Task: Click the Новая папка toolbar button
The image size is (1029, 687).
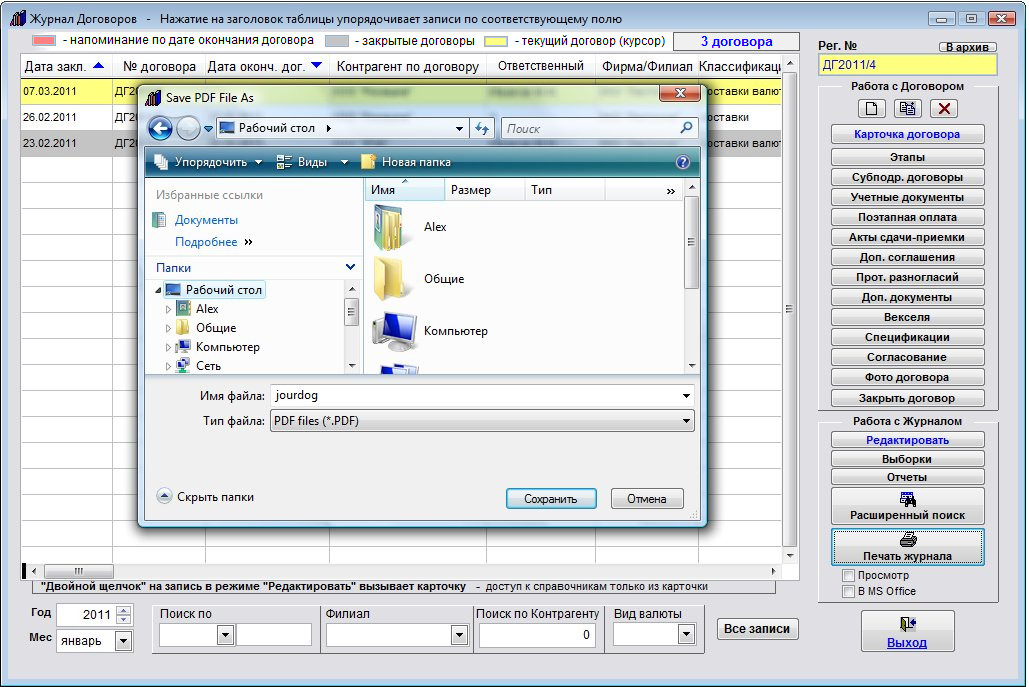Action: click(405, 162)
